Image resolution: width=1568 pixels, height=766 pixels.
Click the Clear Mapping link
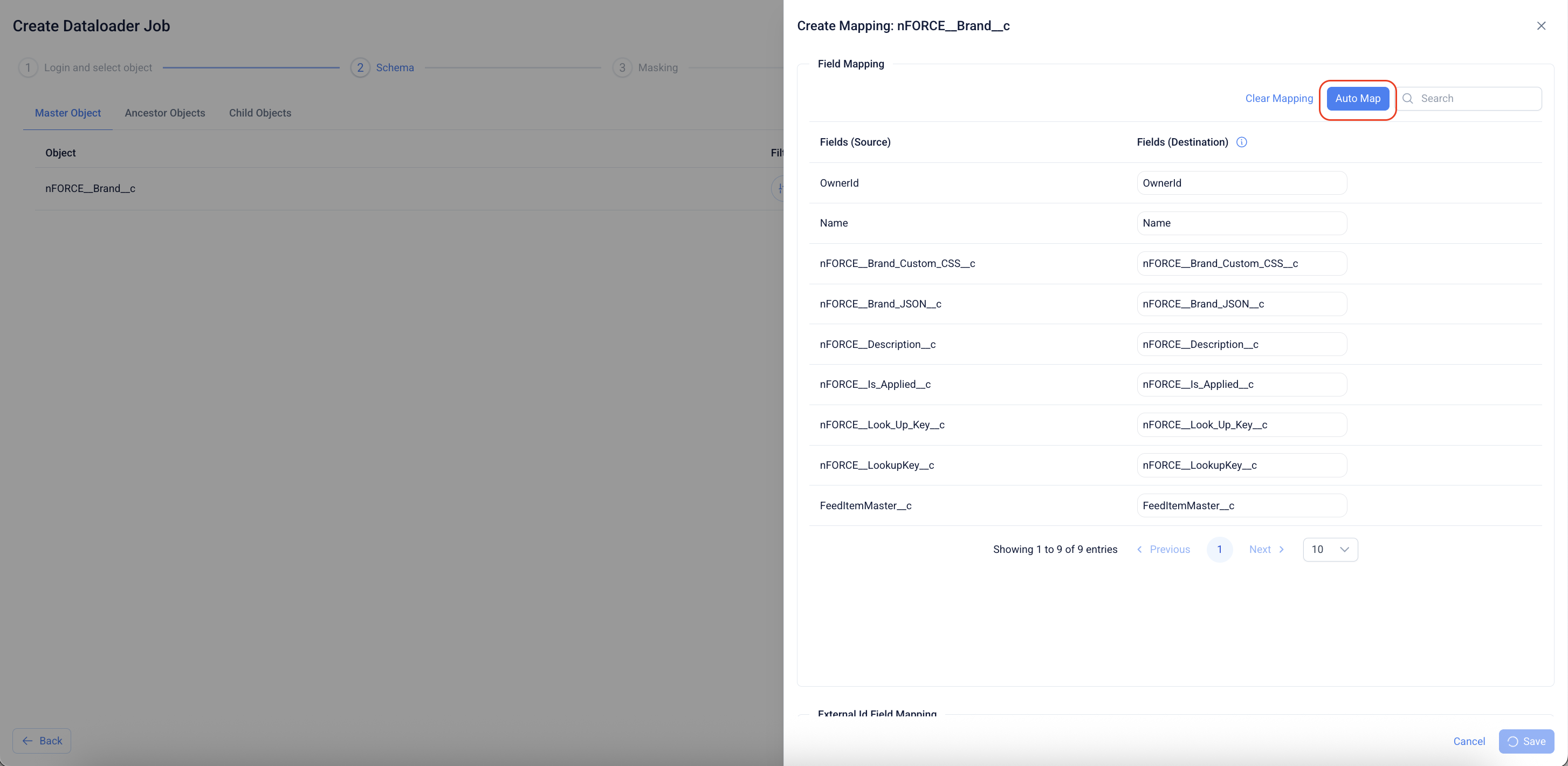(x=1279, y=99)
